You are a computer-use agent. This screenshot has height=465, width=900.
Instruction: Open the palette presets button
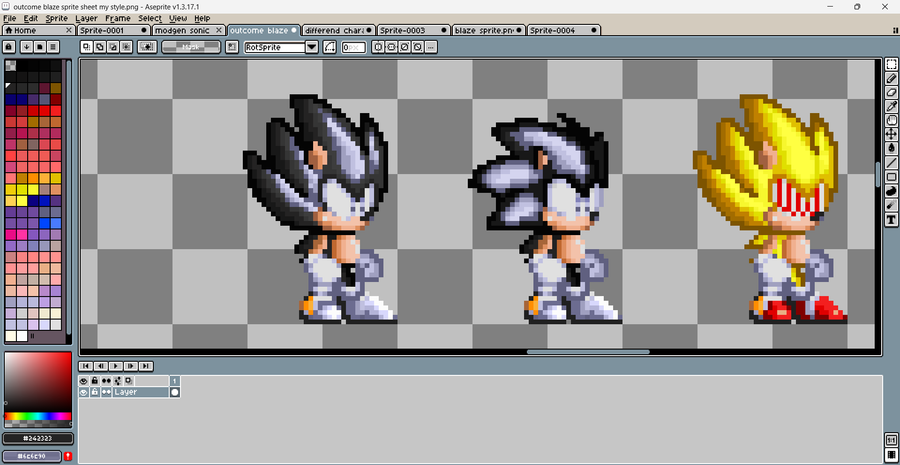point(40,47)
